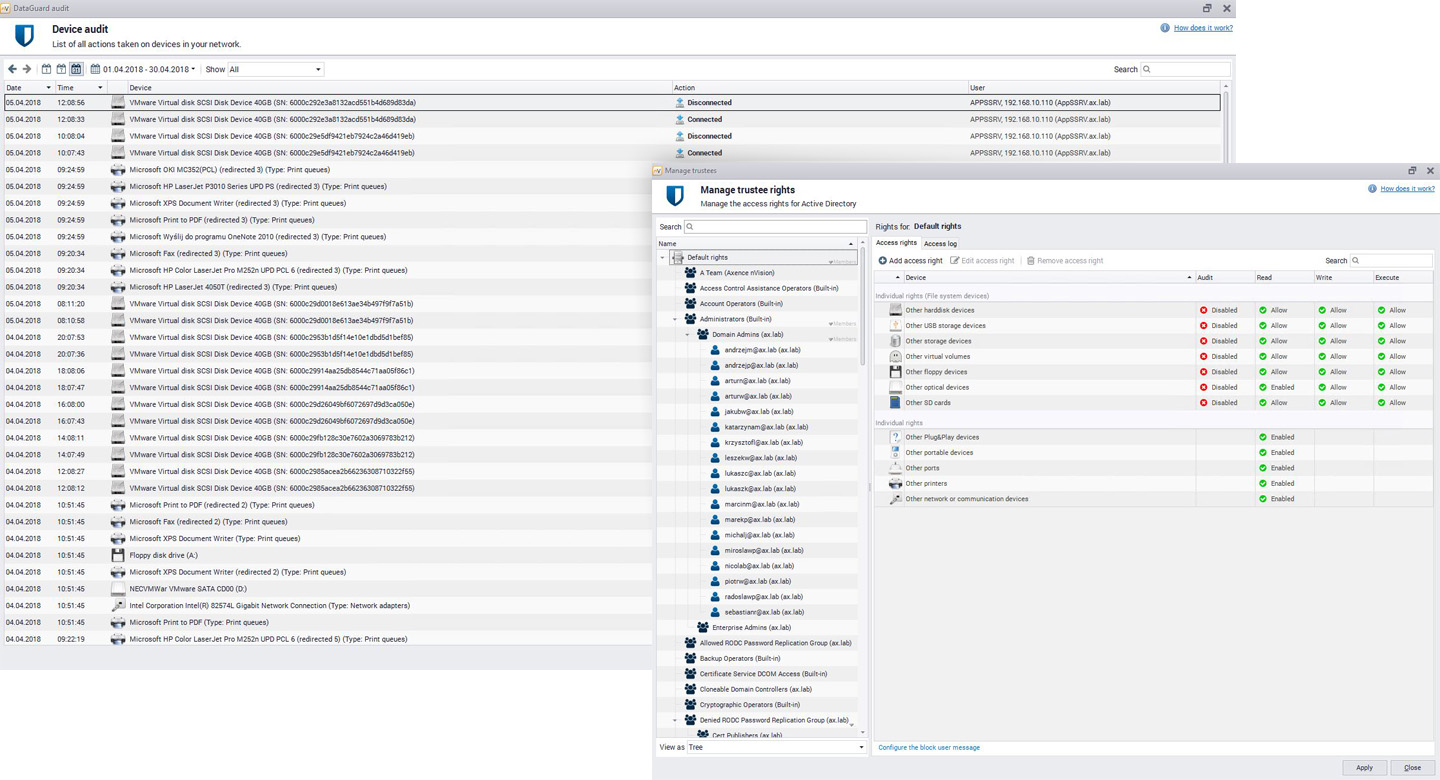
Task: Select the seven-day calendar view icon
Action: tap(61, 70)
